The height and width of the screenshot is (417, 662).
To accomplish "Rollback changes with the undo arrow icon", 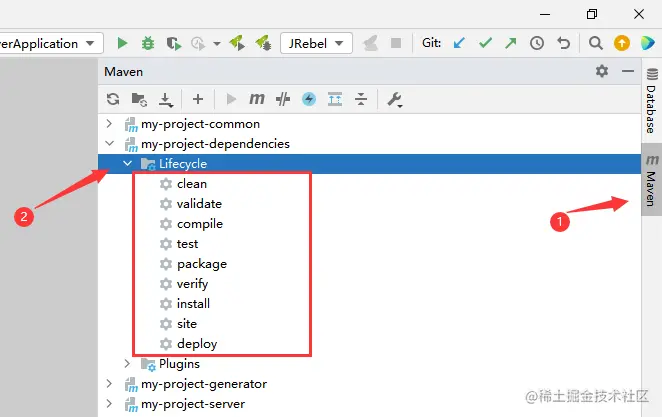I will pos(563,43).
